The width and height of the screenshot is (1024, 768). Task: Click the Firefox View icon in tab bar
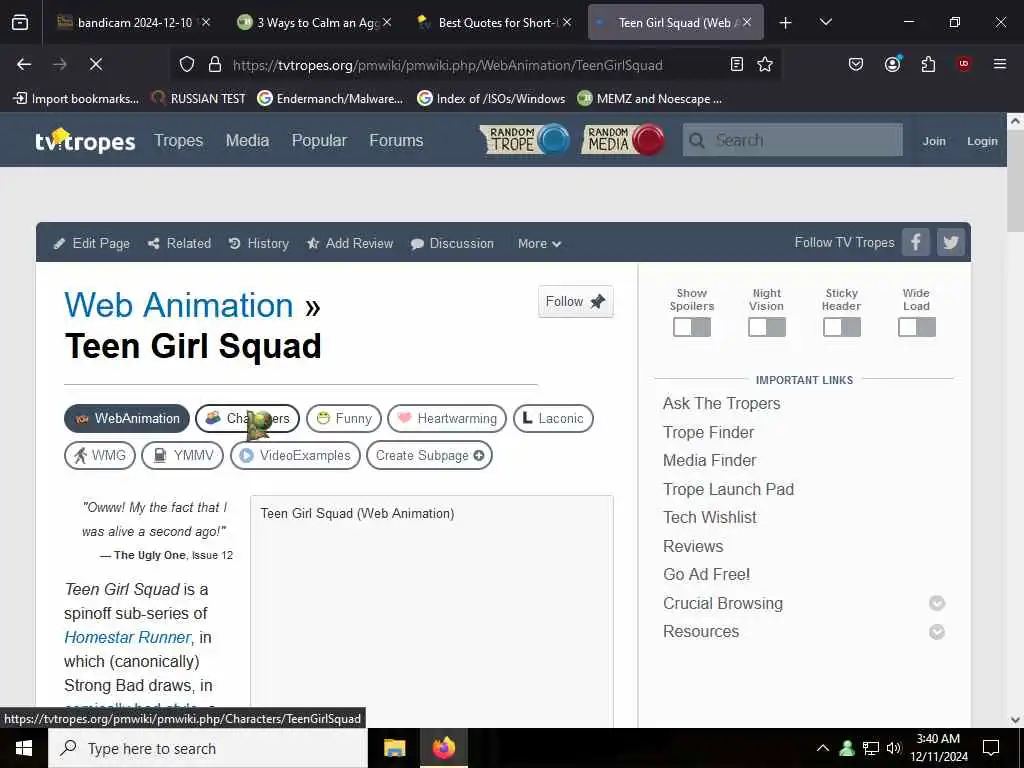20,22
